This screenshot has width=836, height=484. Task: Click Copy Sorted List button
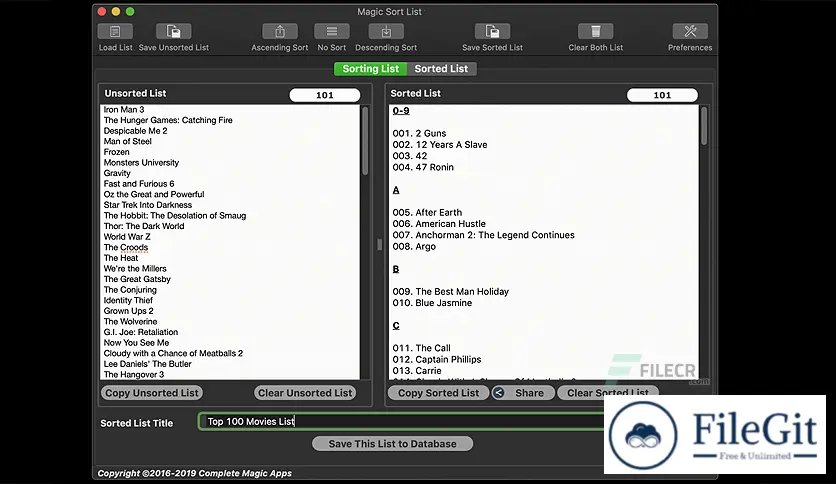coord(438,393)
